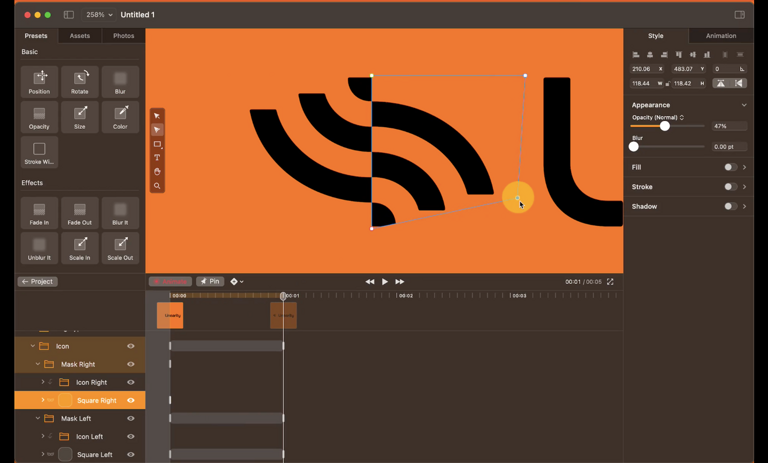Collapse the Mask Right folder
Screen dimensions: 768x463
(x=38, y=365)
